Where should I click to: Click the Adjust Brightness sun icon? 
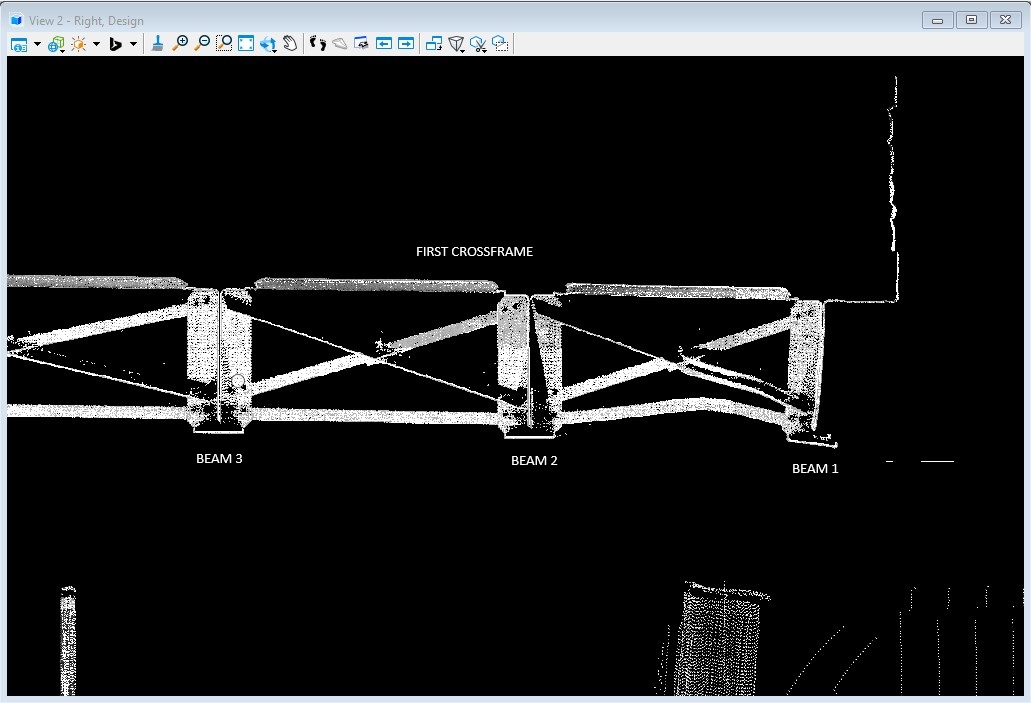[78, 44]
